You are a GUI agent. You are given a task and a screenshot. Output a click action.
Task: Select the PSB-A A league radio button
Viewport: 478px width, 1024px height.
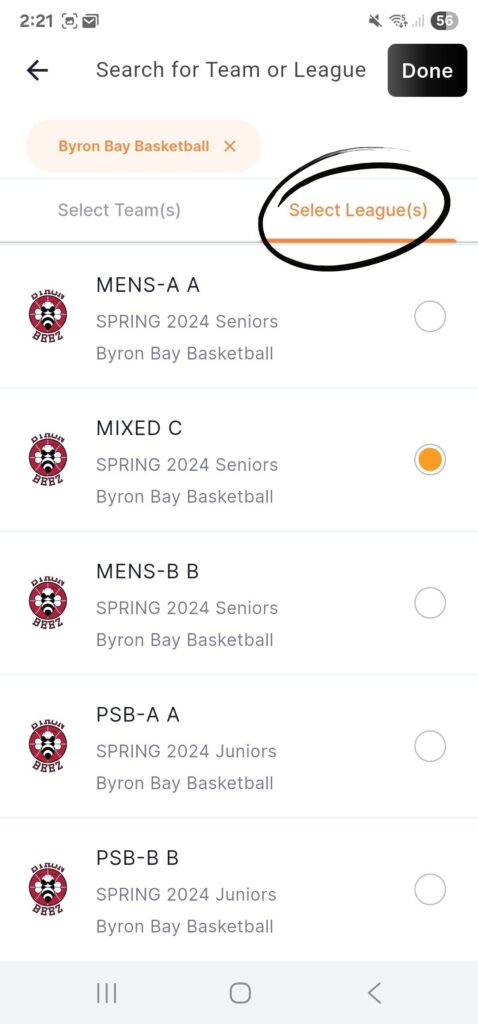430,746
